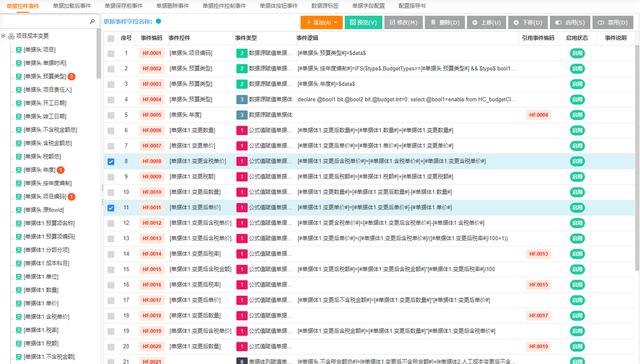The width and height of the screenshot is (640, 364).
Task: Click the HF.0004 reference code in row 5
Action: [538, 115]
